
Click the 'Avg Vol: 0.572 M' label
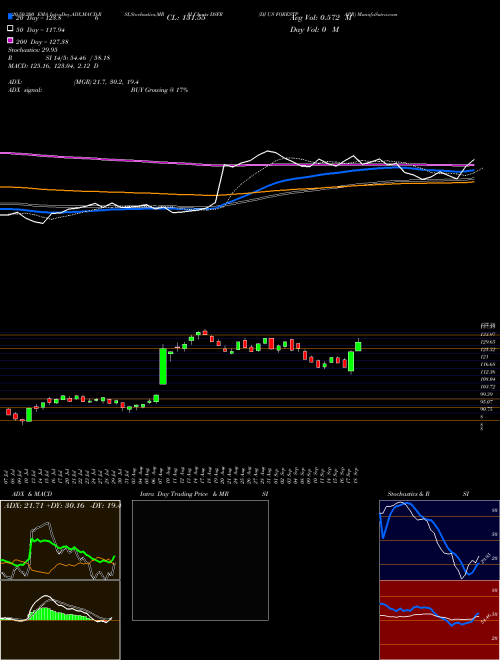click(321, 17)
